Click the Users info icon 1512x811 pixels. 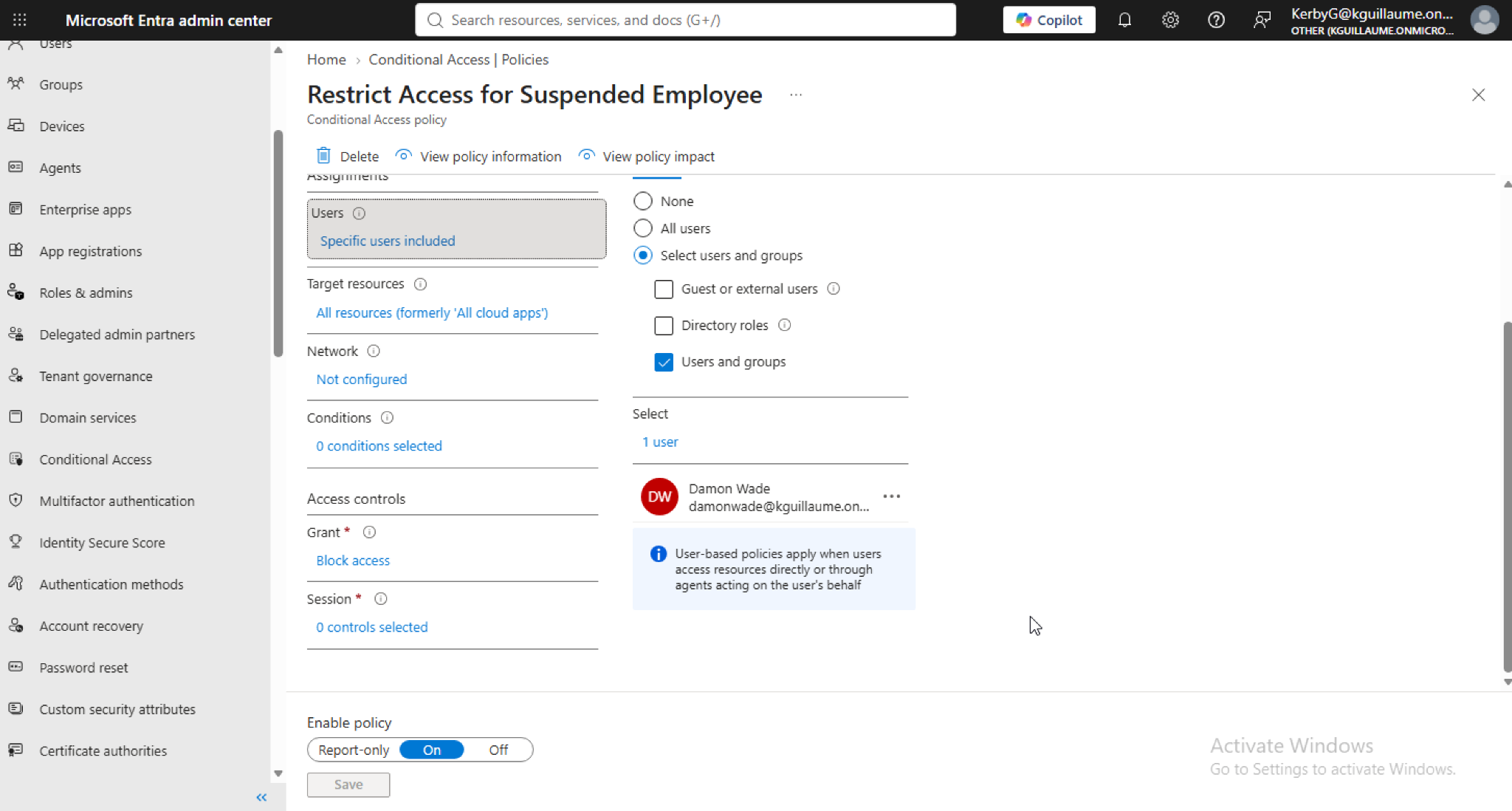click(x=359, y=213)
